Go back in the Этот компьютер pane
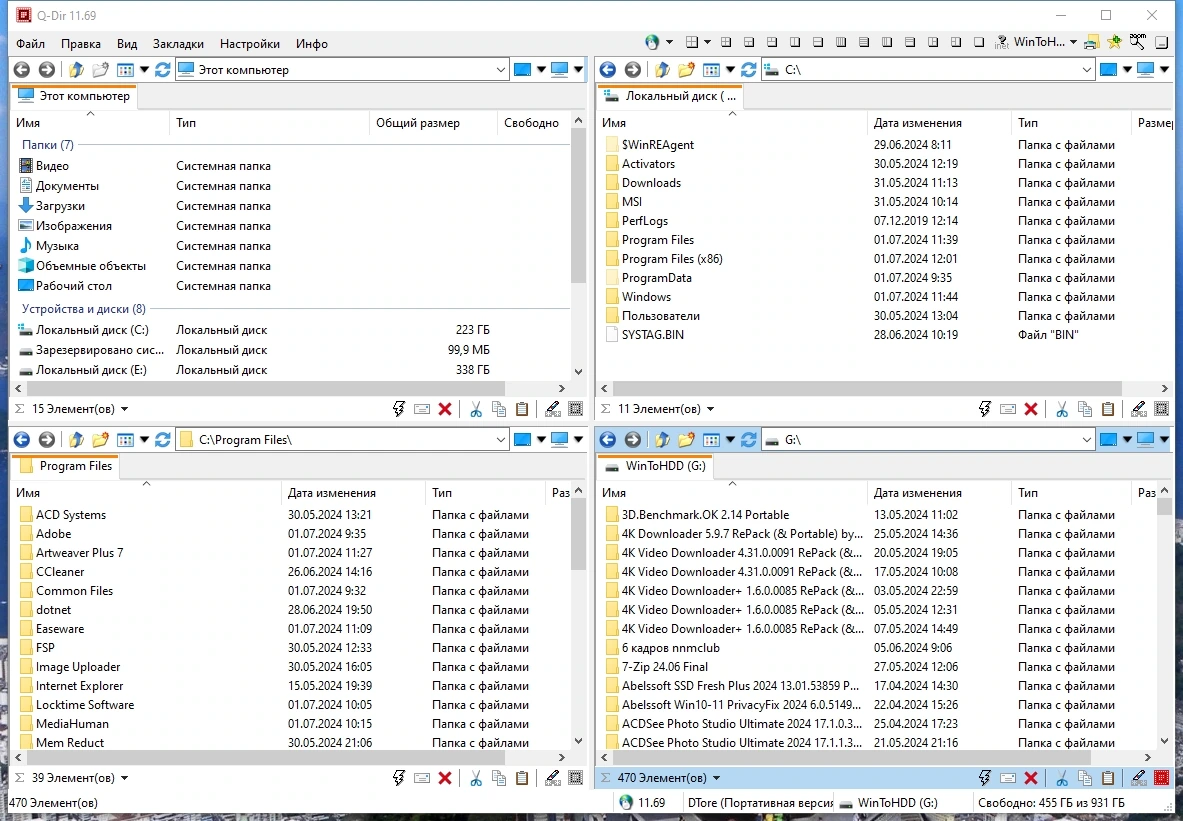This screenshot has height=821, width=1183. [x=22, y=69]
